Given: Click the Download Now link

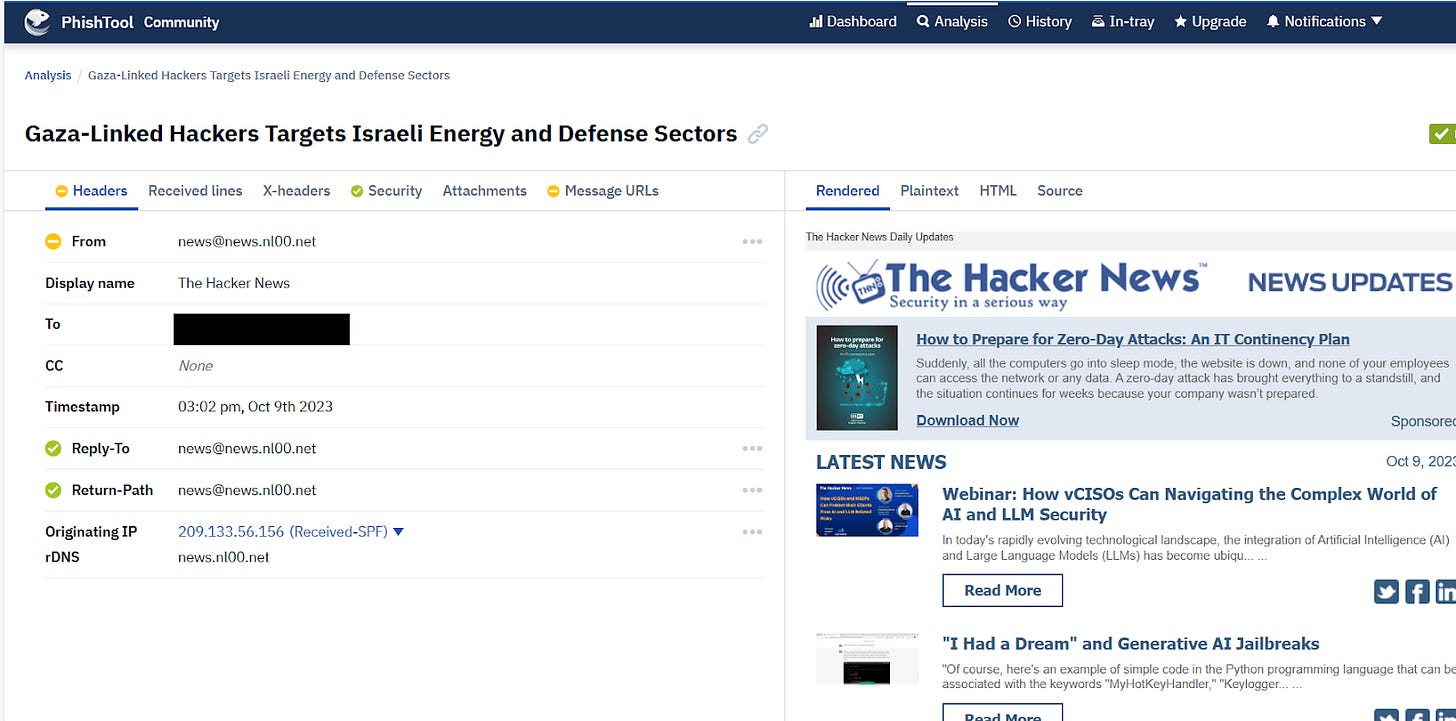Looking at the screenshot, I should pyautogui.click(x=967, y=420).
